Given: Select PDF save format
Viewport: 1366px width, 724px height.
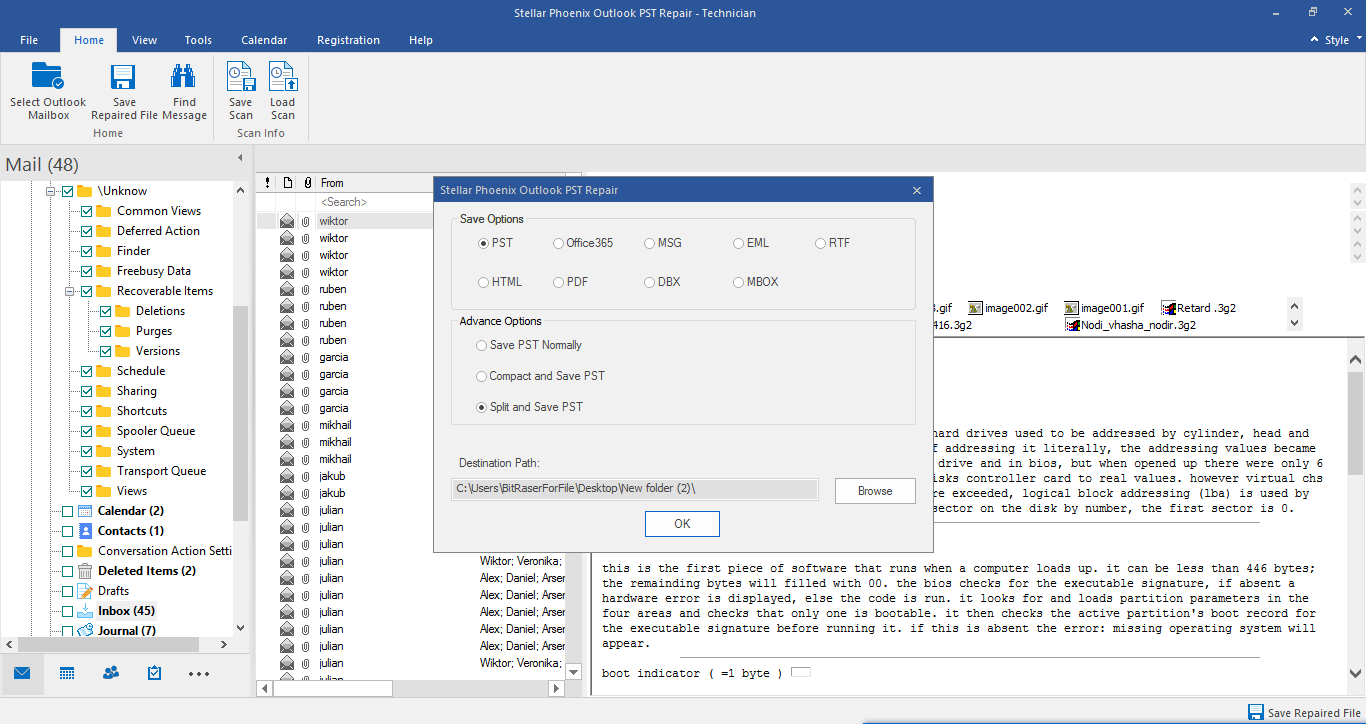Looking at the screenshot, I should [570, 282].
